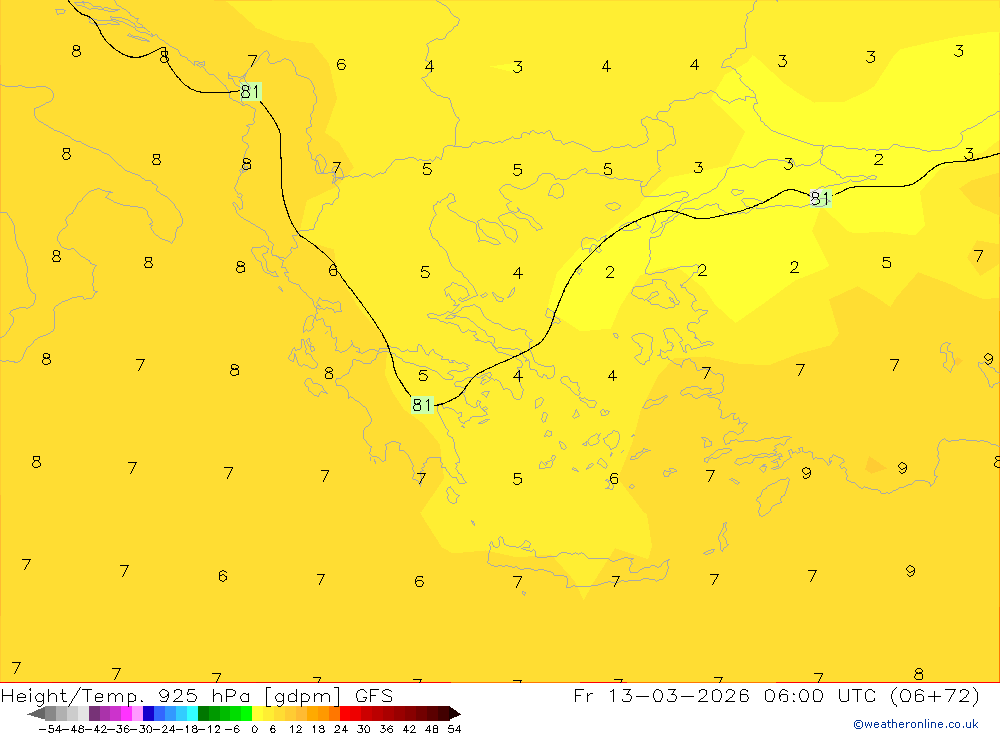Pick the dark purple legend swatch
Viewport: 1000px width, 733px height.
[x=94, y=714]
